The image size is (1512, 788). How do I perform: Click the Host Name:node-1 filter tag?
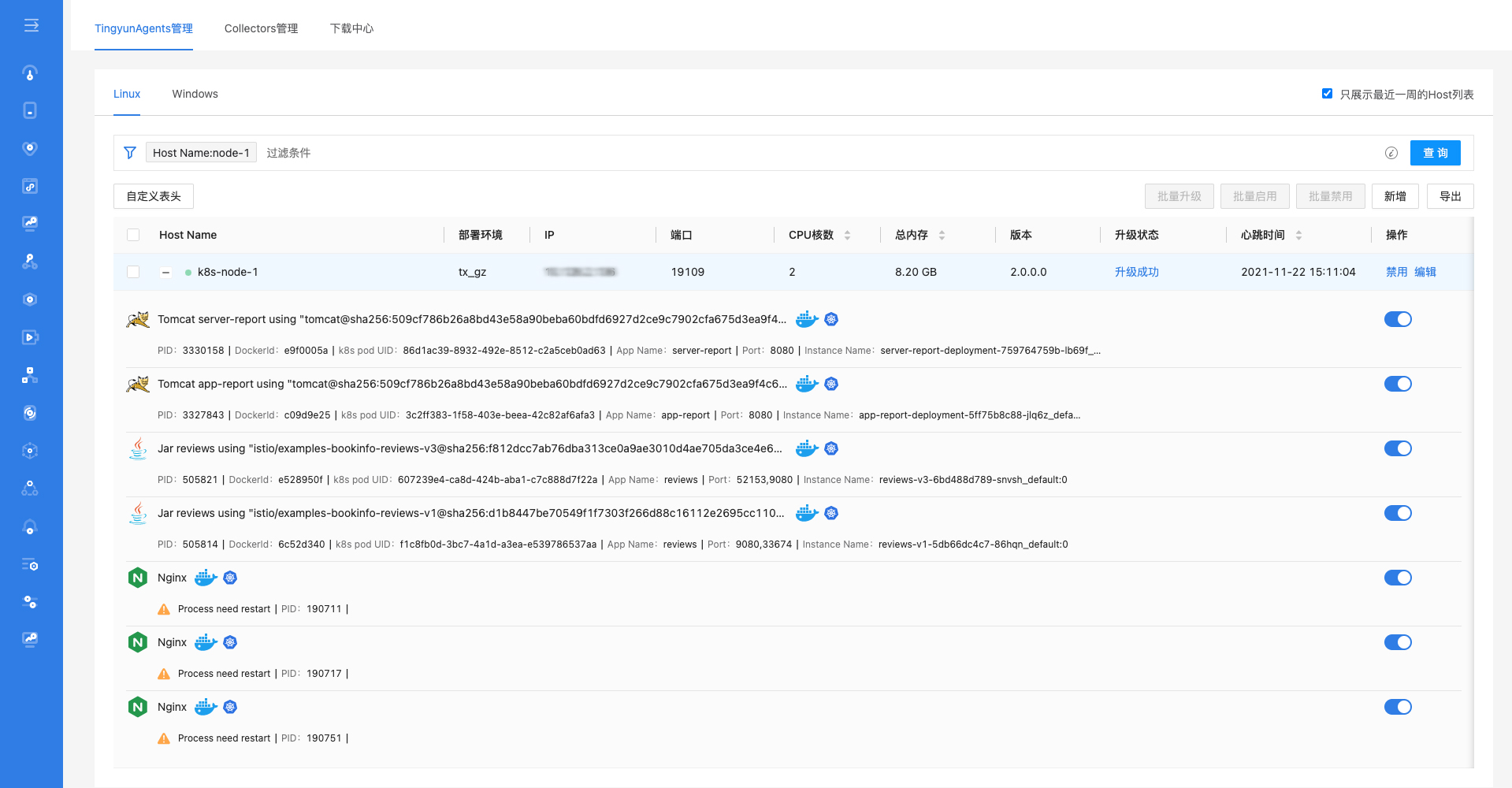tap(201, 153)
